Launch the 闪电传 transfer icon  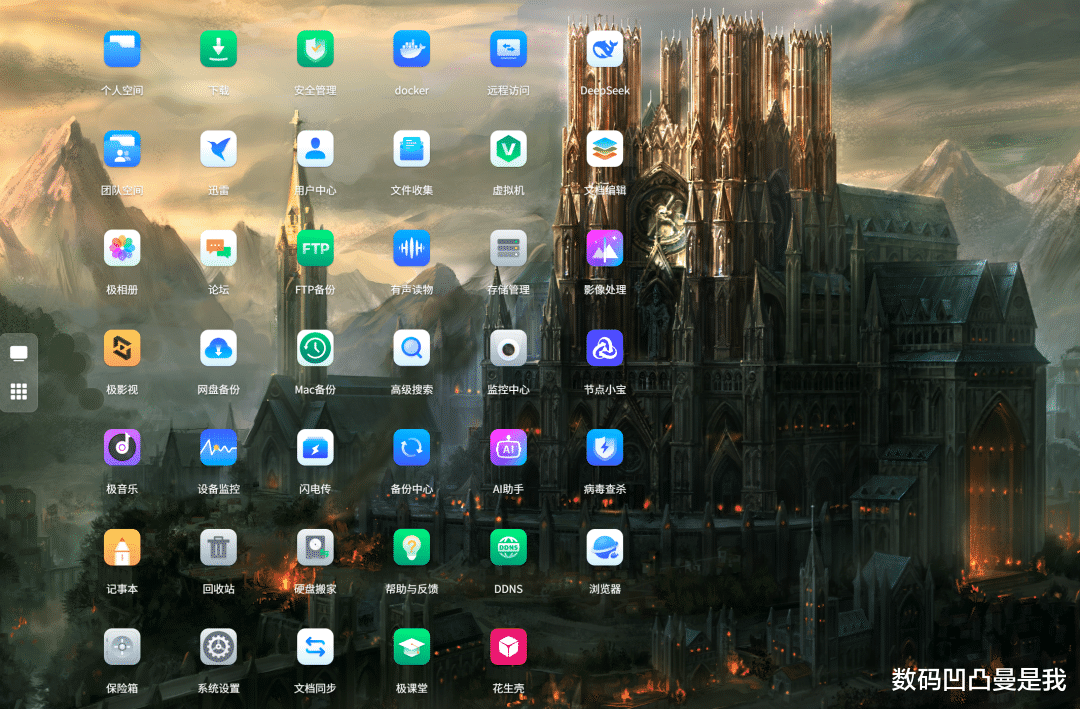pos(315,447)
